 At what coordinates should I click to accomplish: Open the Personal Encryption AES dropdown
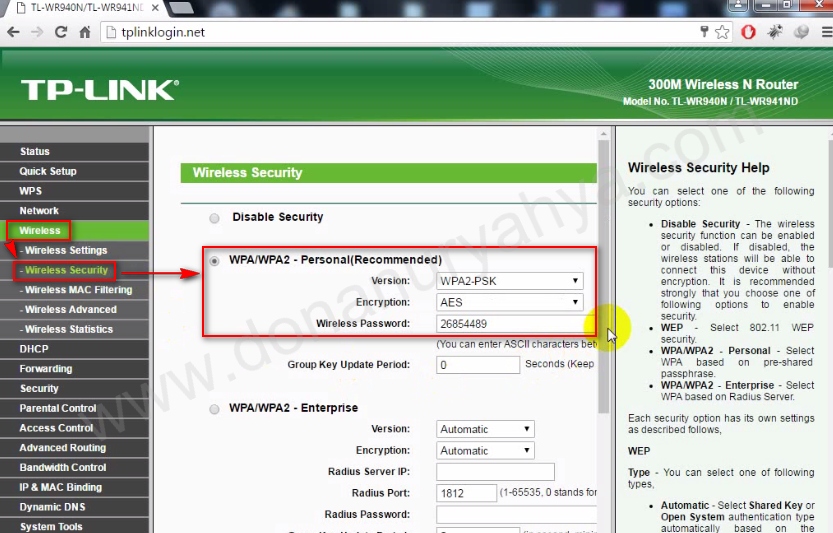(509, 302)
